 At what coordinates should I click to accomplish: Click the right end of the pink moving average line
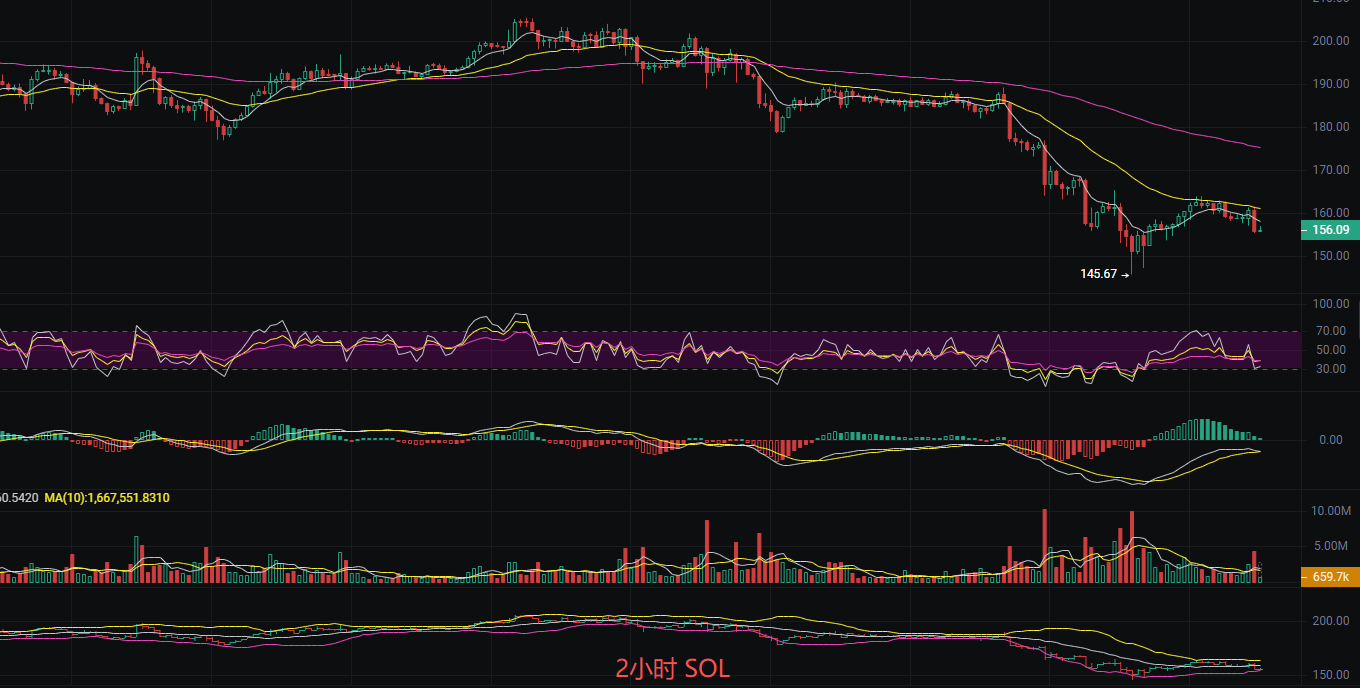pos(1258,147)
